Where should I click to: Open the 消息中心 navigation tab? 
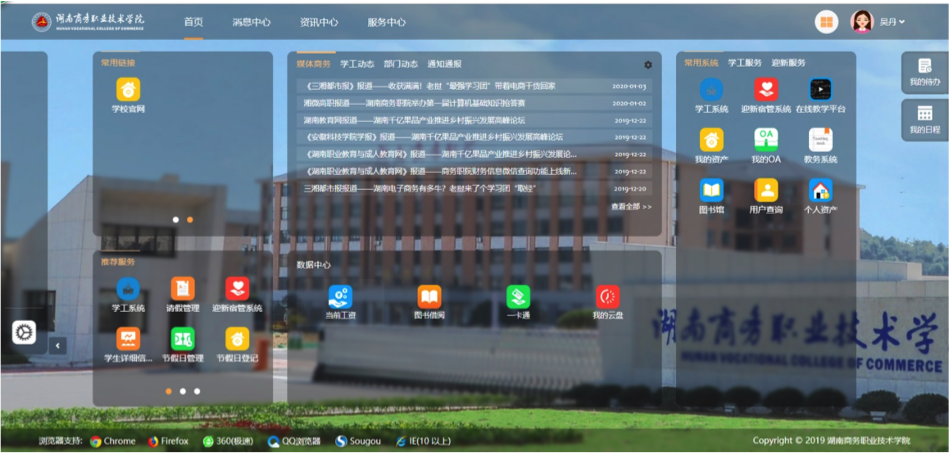tap(251, 22)
